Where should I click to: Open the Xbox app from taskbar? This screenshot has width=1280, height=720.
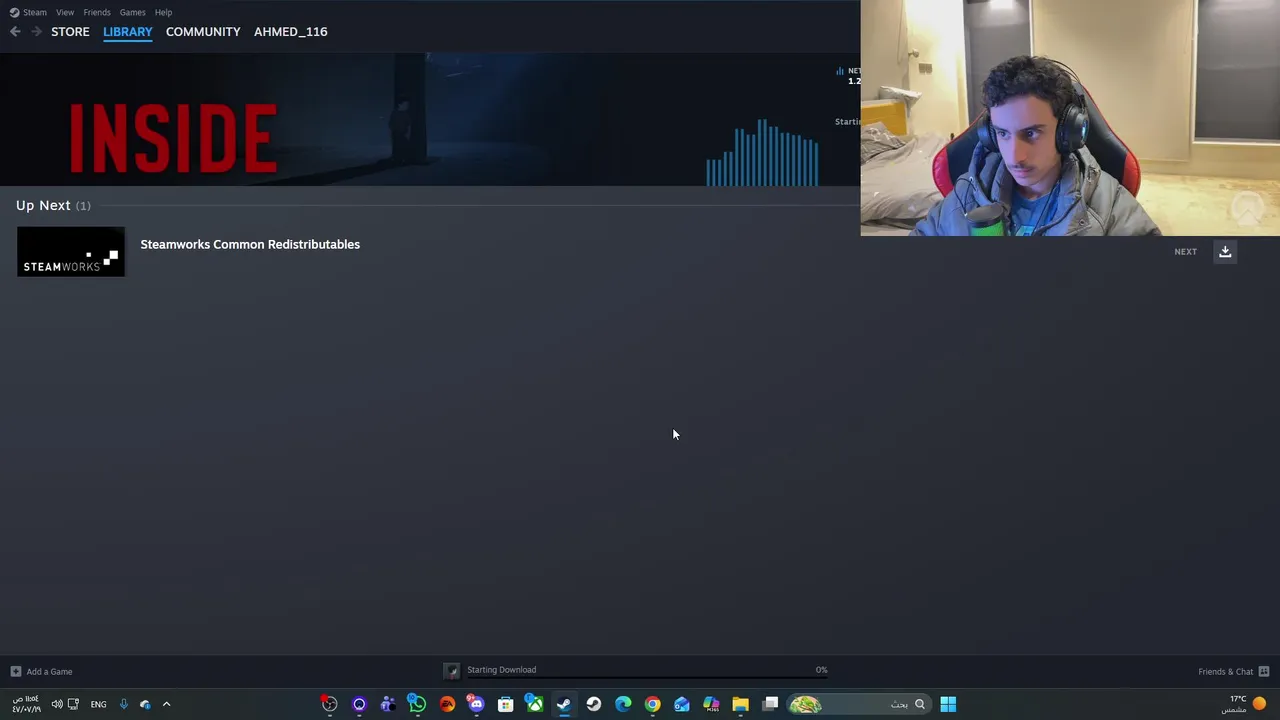click(x=535, y=704)
